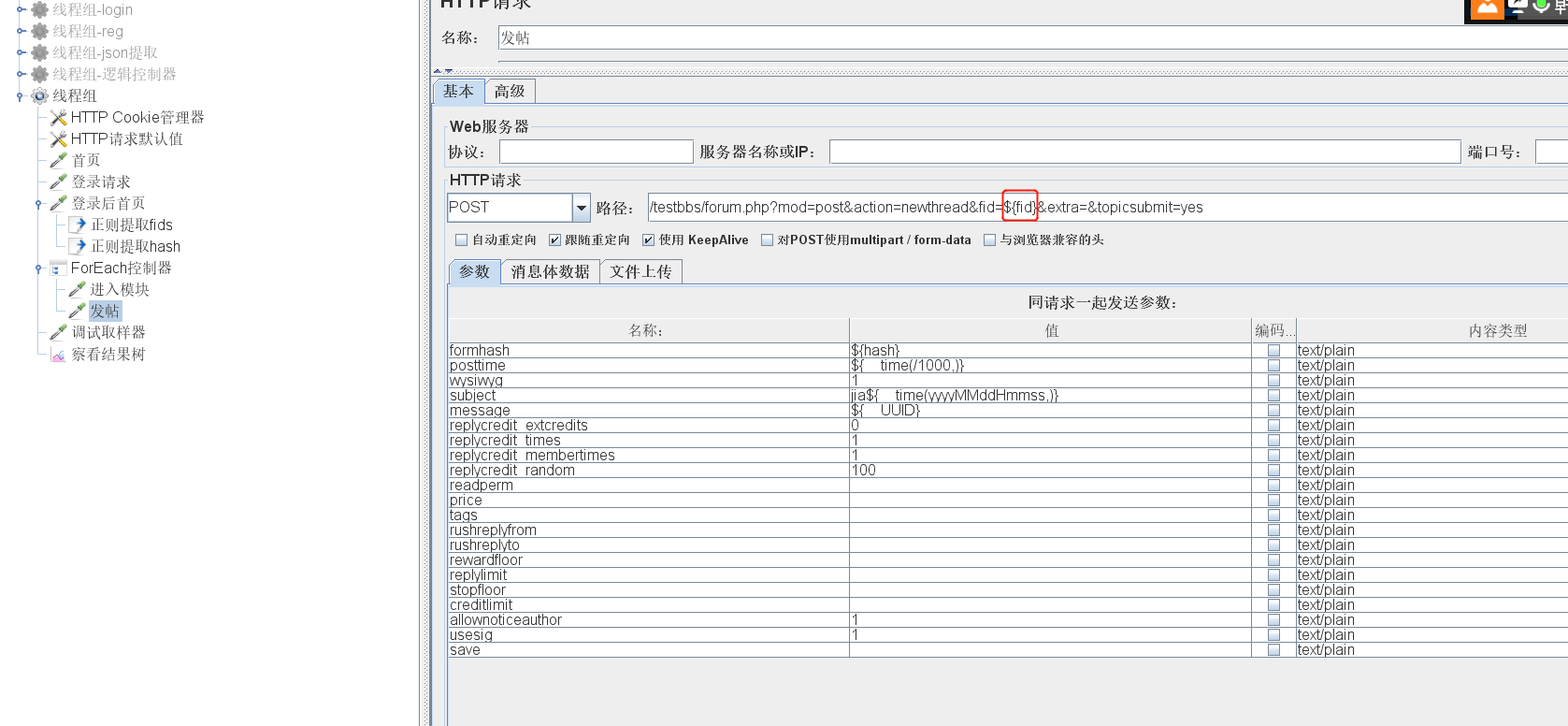Click the 协议 input field

(x=596, y=152)
